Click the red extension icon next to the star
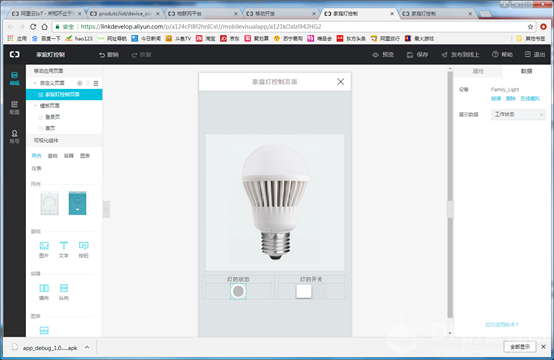Image resolution: width=554 pixels, height=360 pixels. [543, 26]
